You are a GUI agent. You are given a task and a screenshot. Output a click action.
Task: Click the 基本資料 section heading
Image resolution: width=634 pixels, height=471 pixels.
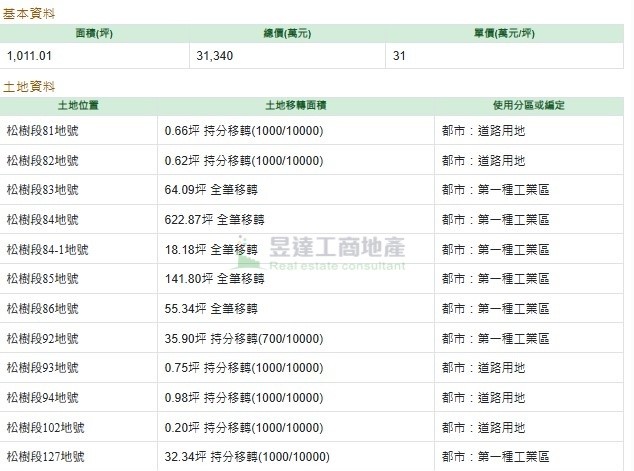(x=29, y=14)
